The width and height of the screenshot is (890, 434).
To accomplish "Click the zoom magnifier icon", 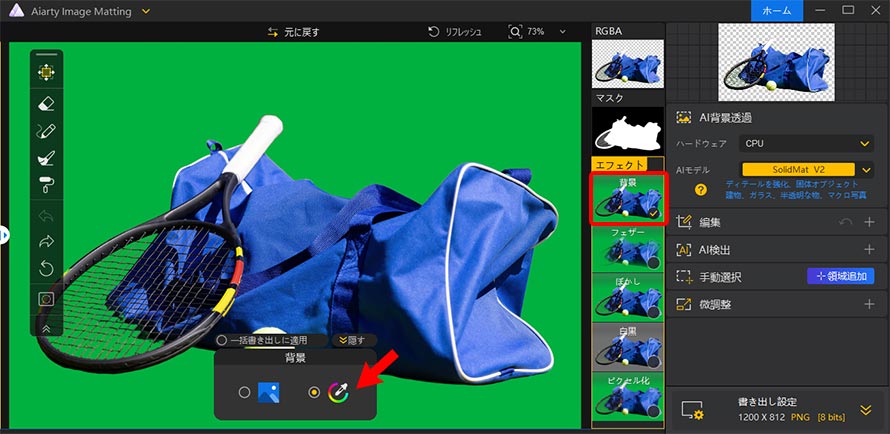I will tap(514, 32).
